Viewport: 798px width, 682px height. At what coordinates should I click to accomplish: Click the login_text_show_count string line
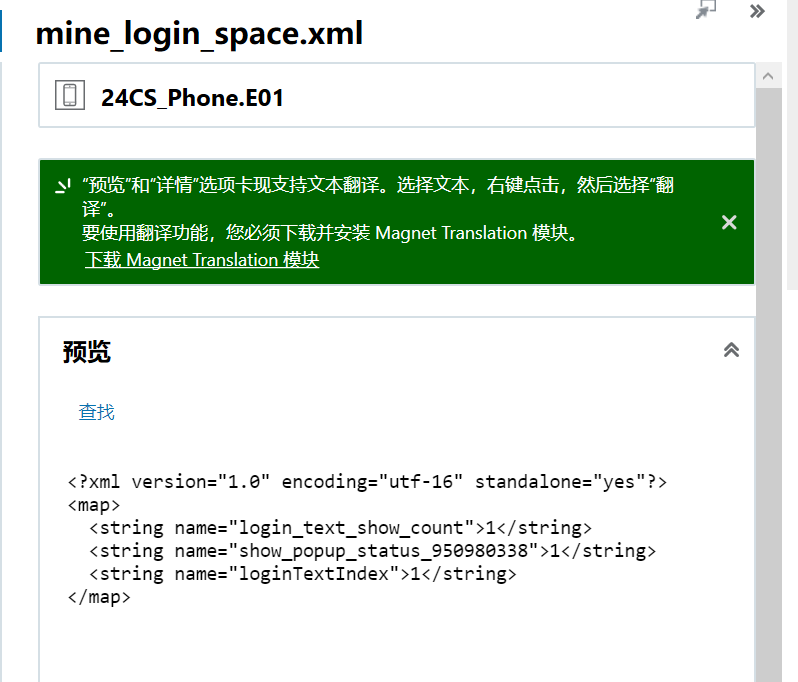point(340,528)
